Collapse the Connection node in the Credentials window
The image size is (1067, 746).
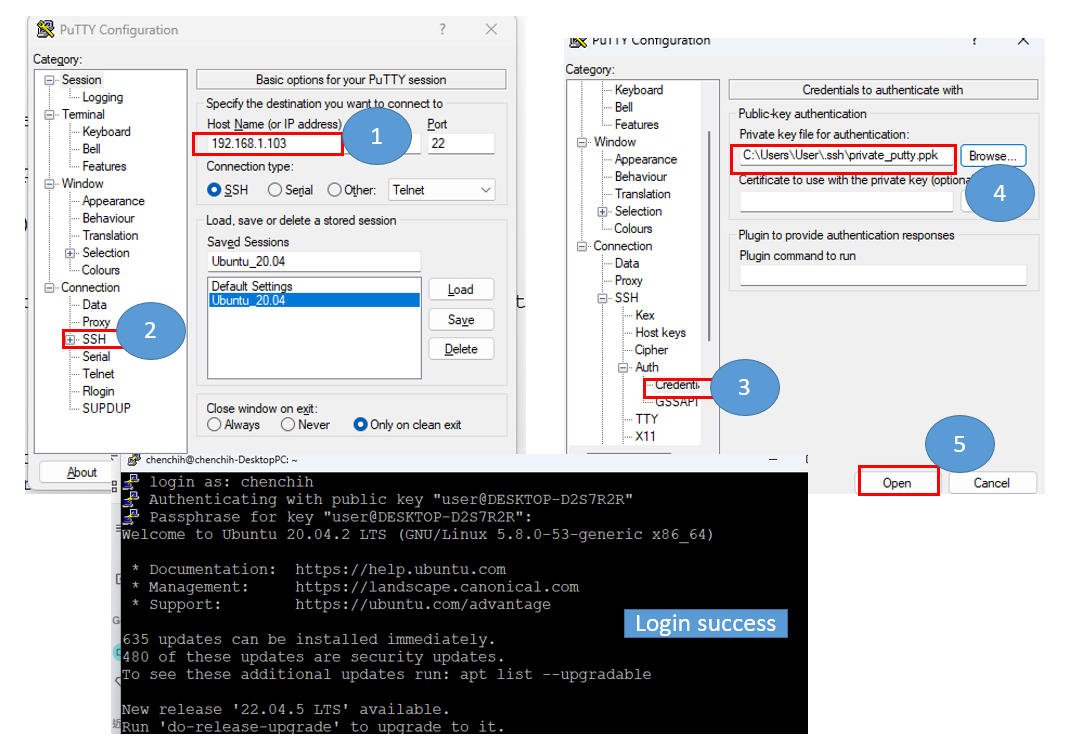click(582, 246)
